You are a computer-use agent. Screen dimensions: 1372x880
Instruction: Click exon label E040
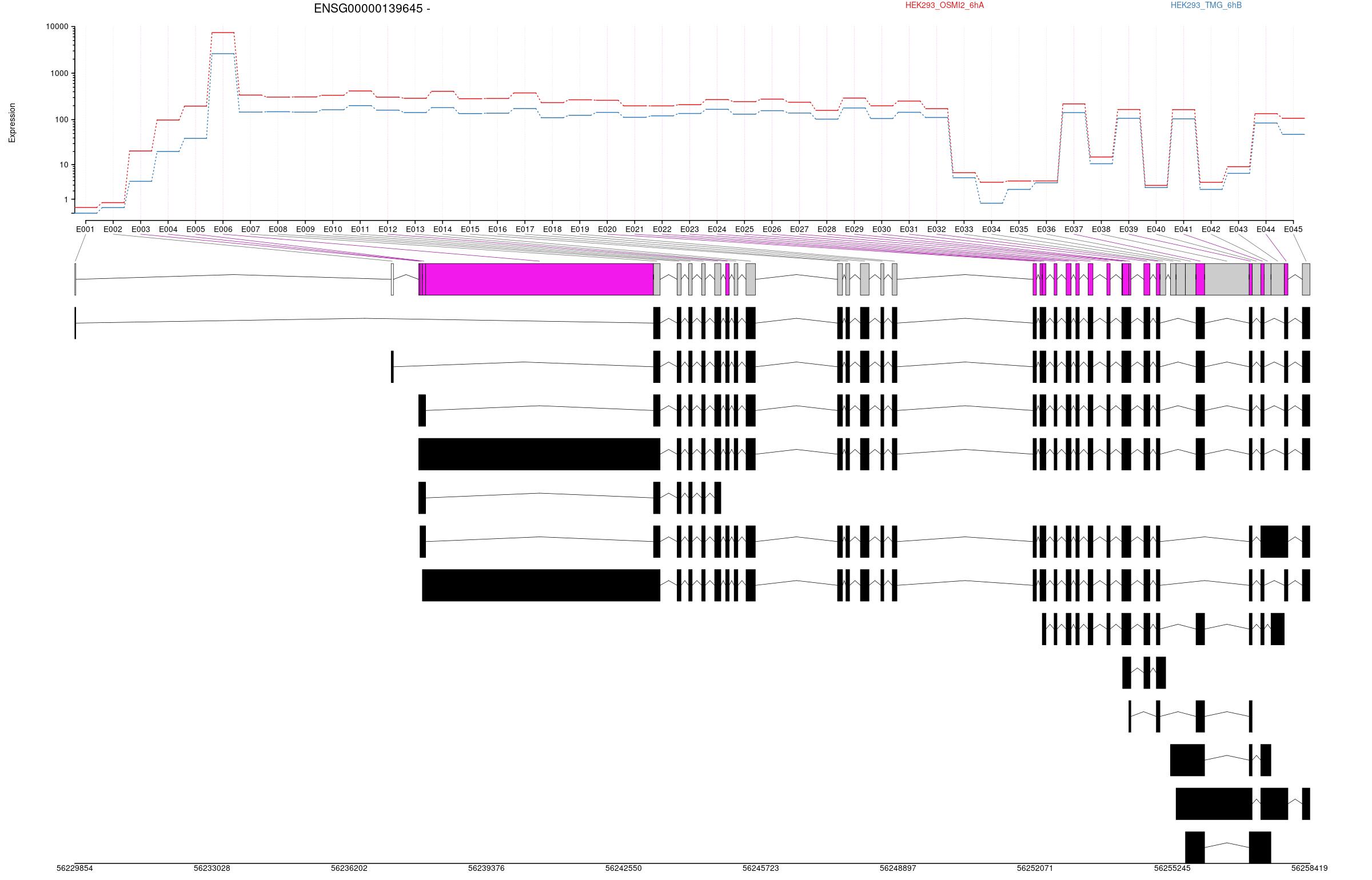click(x=1156, y=230)
